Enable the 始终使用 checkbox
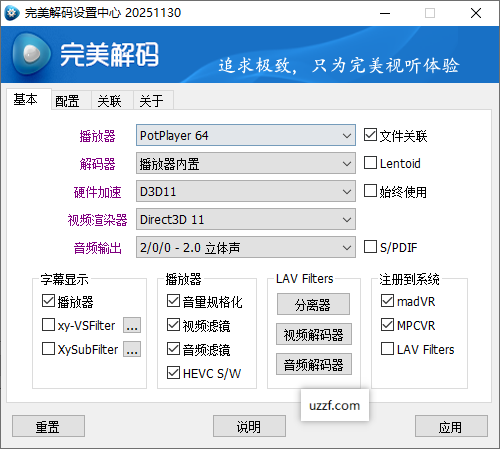Viewport: 500px width, 449px height. pos(370,191)
